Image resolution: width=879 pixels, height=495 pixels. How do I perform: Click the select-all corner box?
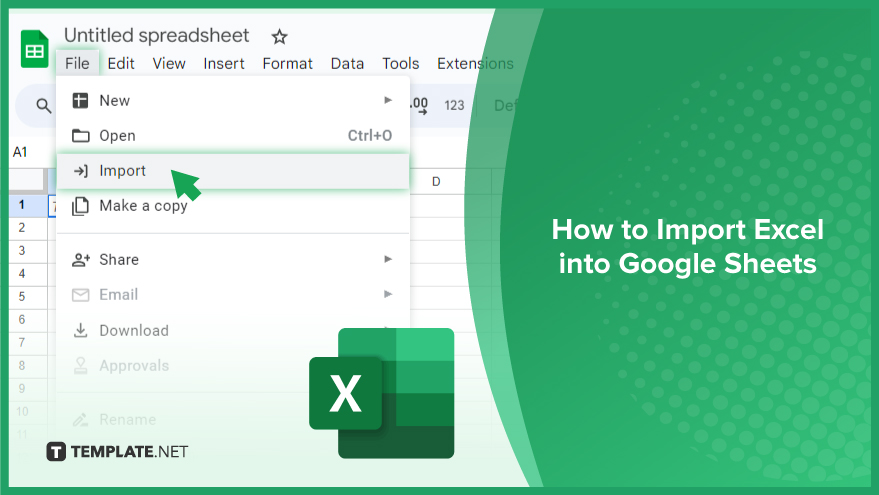pos(27,181)
